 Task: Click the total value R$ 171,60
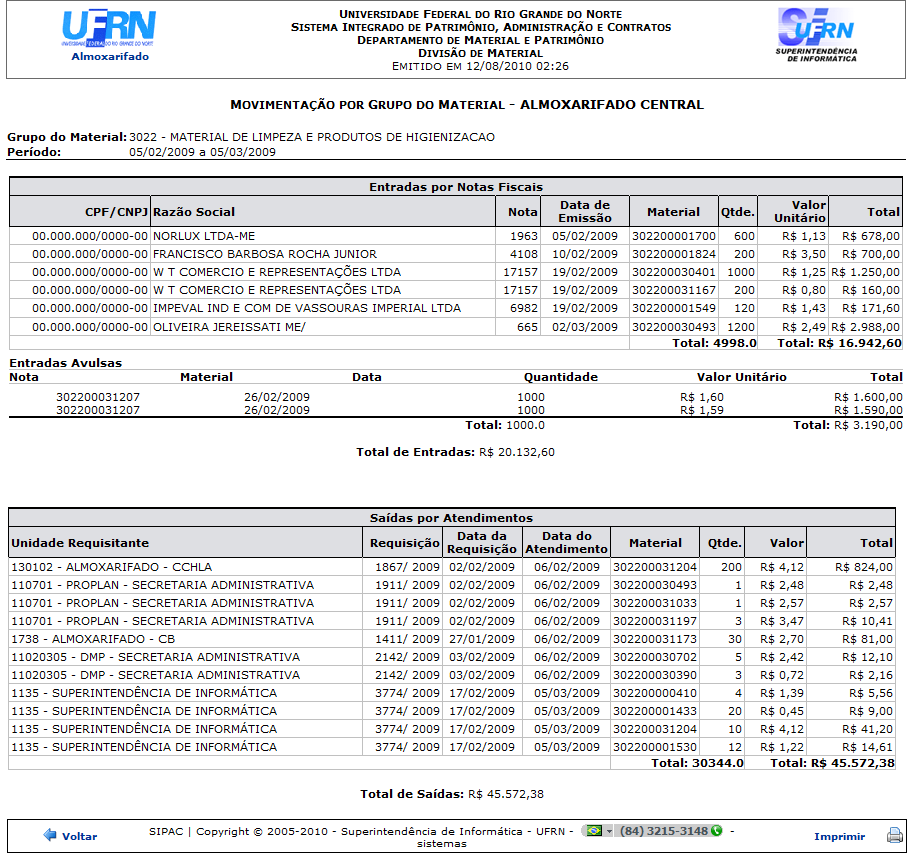(871, 308)
